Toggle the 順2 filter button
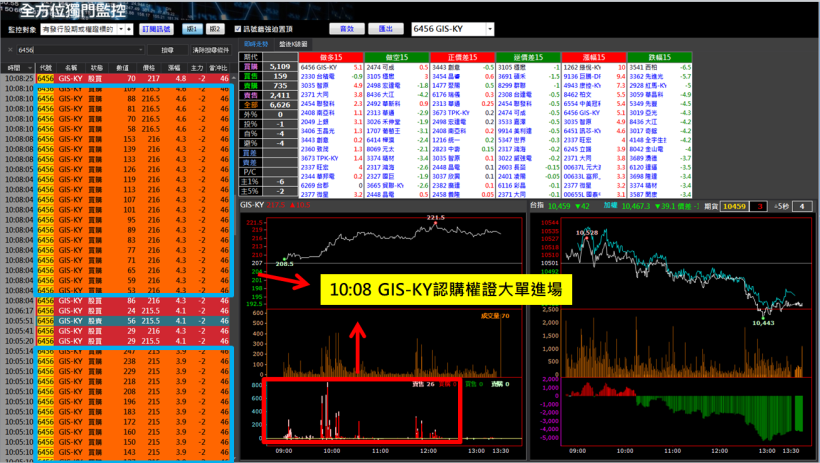 [213, 30]
